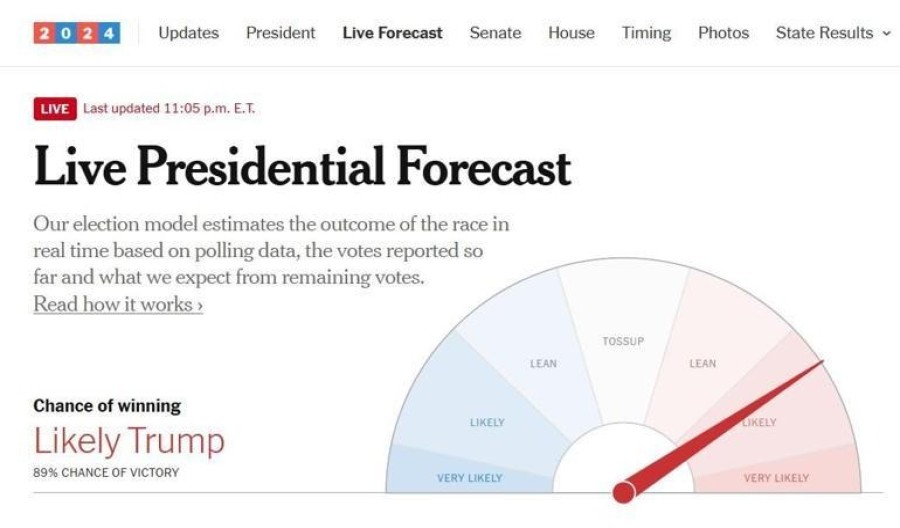Go to the President tab
The height and width of the screenshot is (528, 900).
[x=280, y=33]
